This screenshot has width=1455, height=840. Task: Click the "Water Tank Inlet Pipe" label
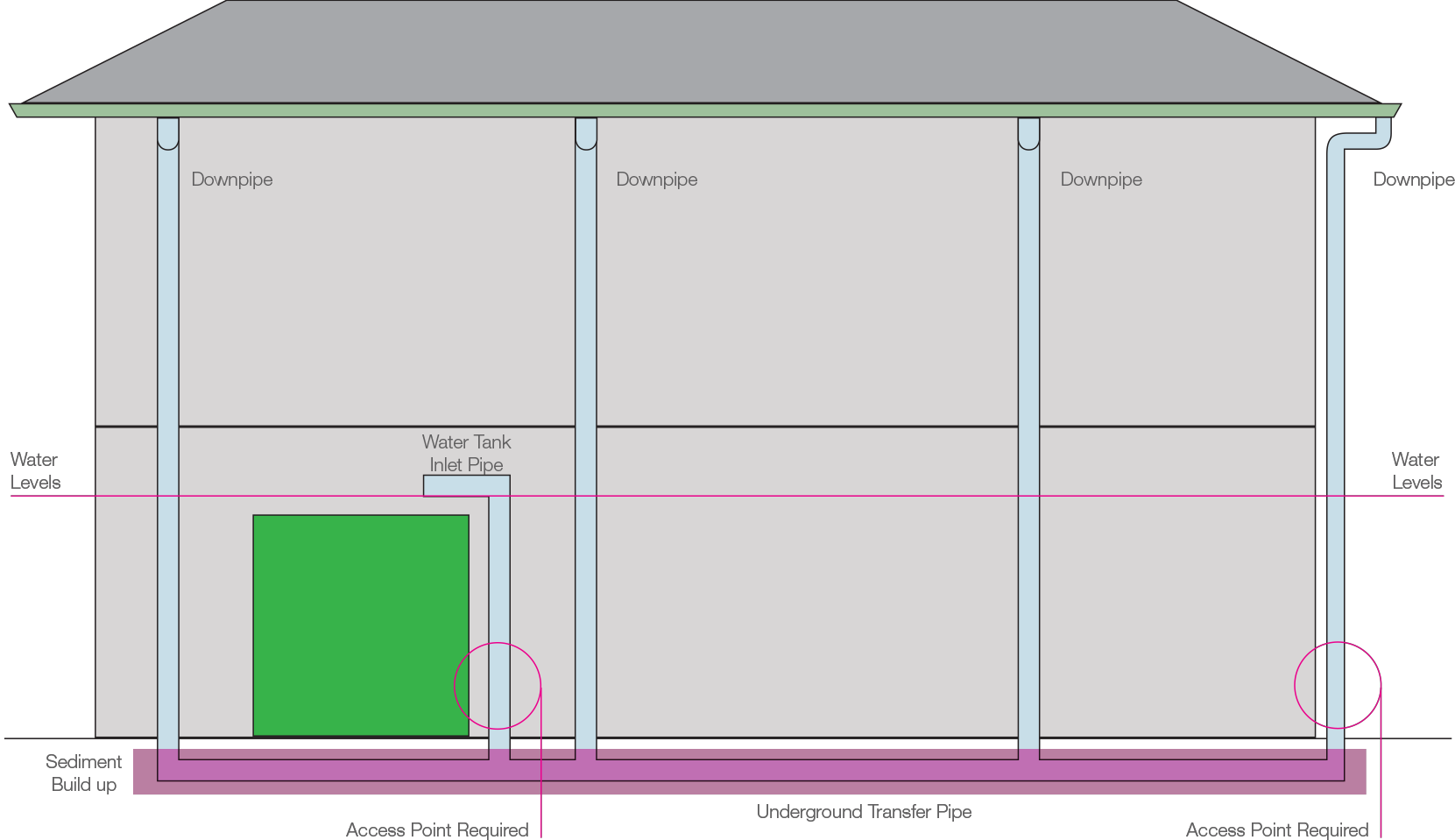coord(466,453)
